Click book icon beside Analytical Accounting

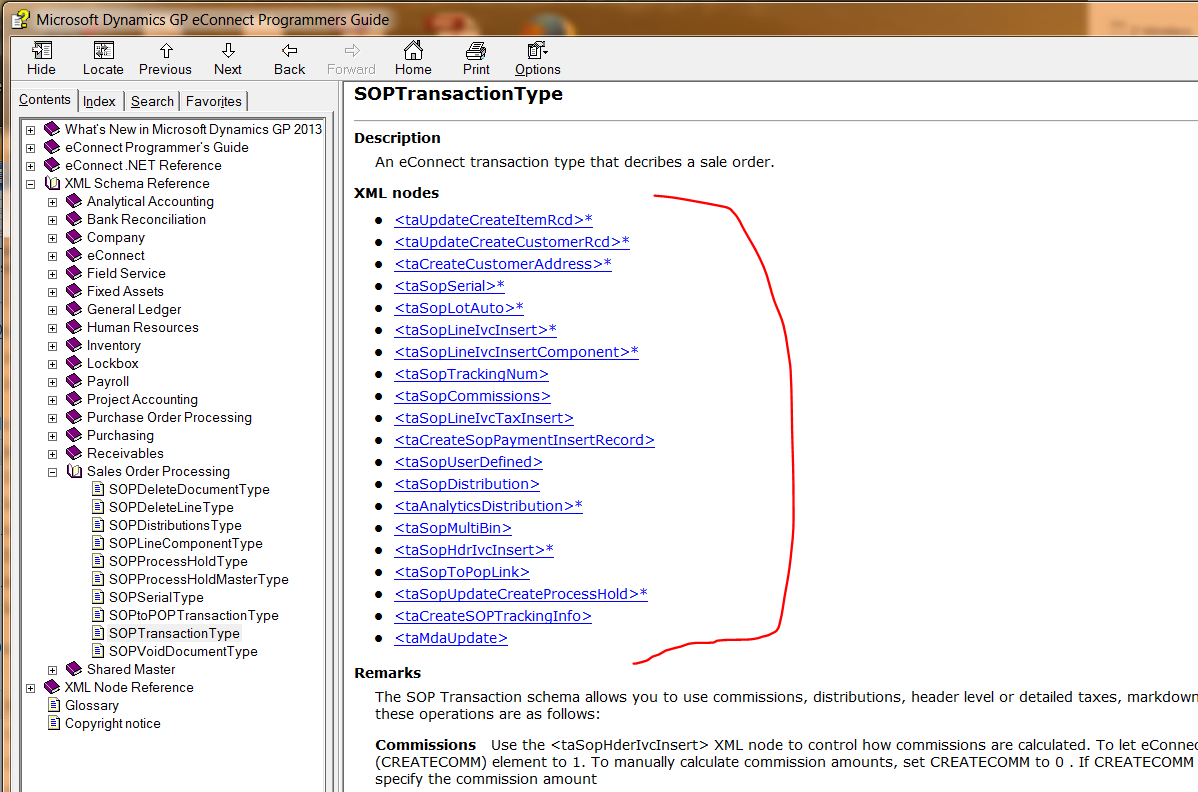pyautogui.click(x=74, y=201)
